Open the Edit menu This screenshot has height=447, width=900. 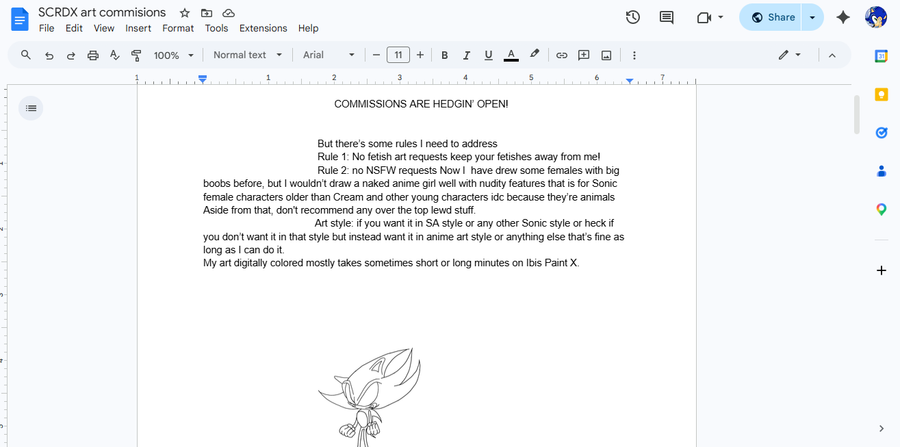(x=74, y=28)
